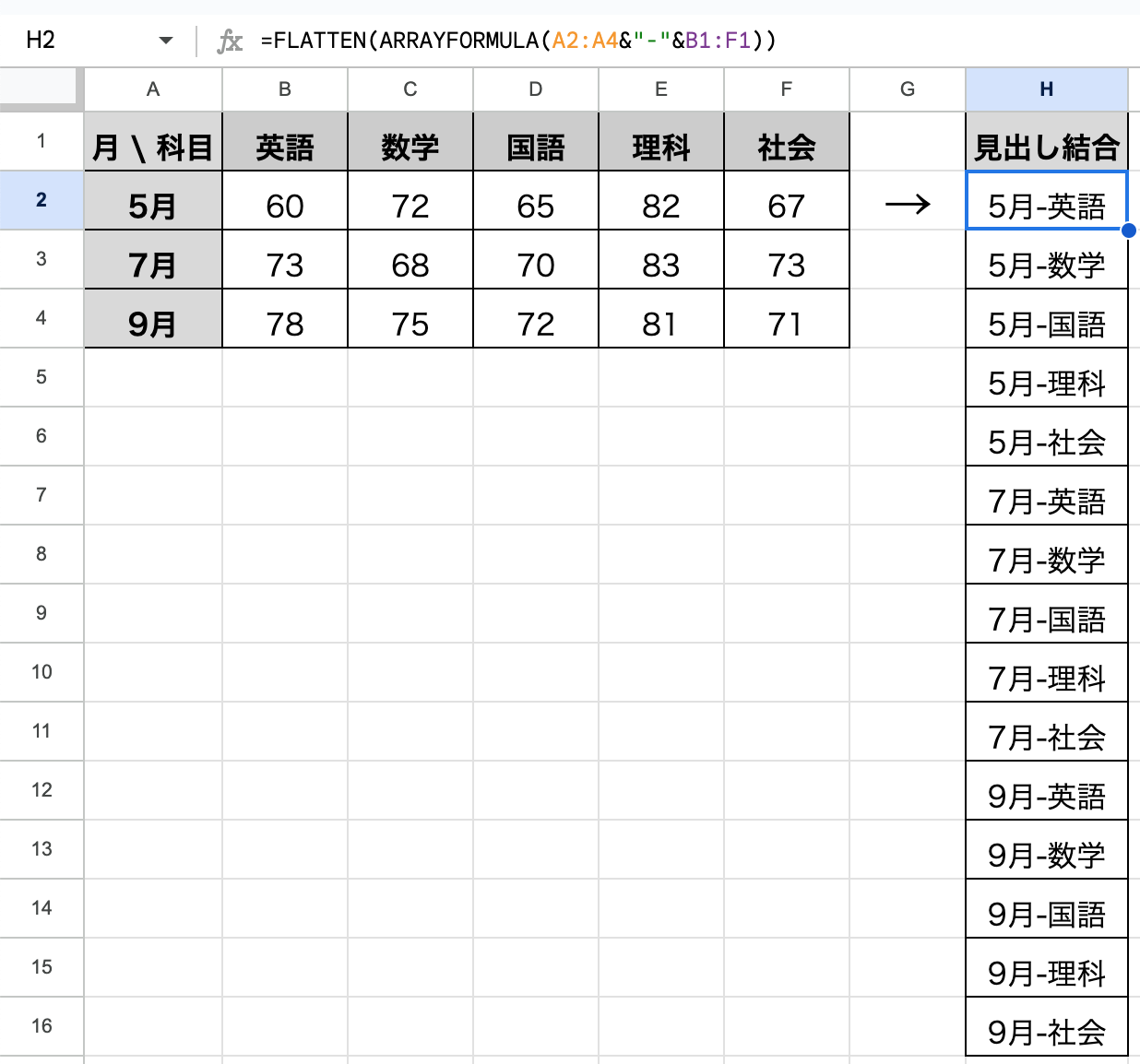The height and width of the screenshot is (1064, 1140).
Task: Select the 見出し結合 header cell
Action: 1046,143
